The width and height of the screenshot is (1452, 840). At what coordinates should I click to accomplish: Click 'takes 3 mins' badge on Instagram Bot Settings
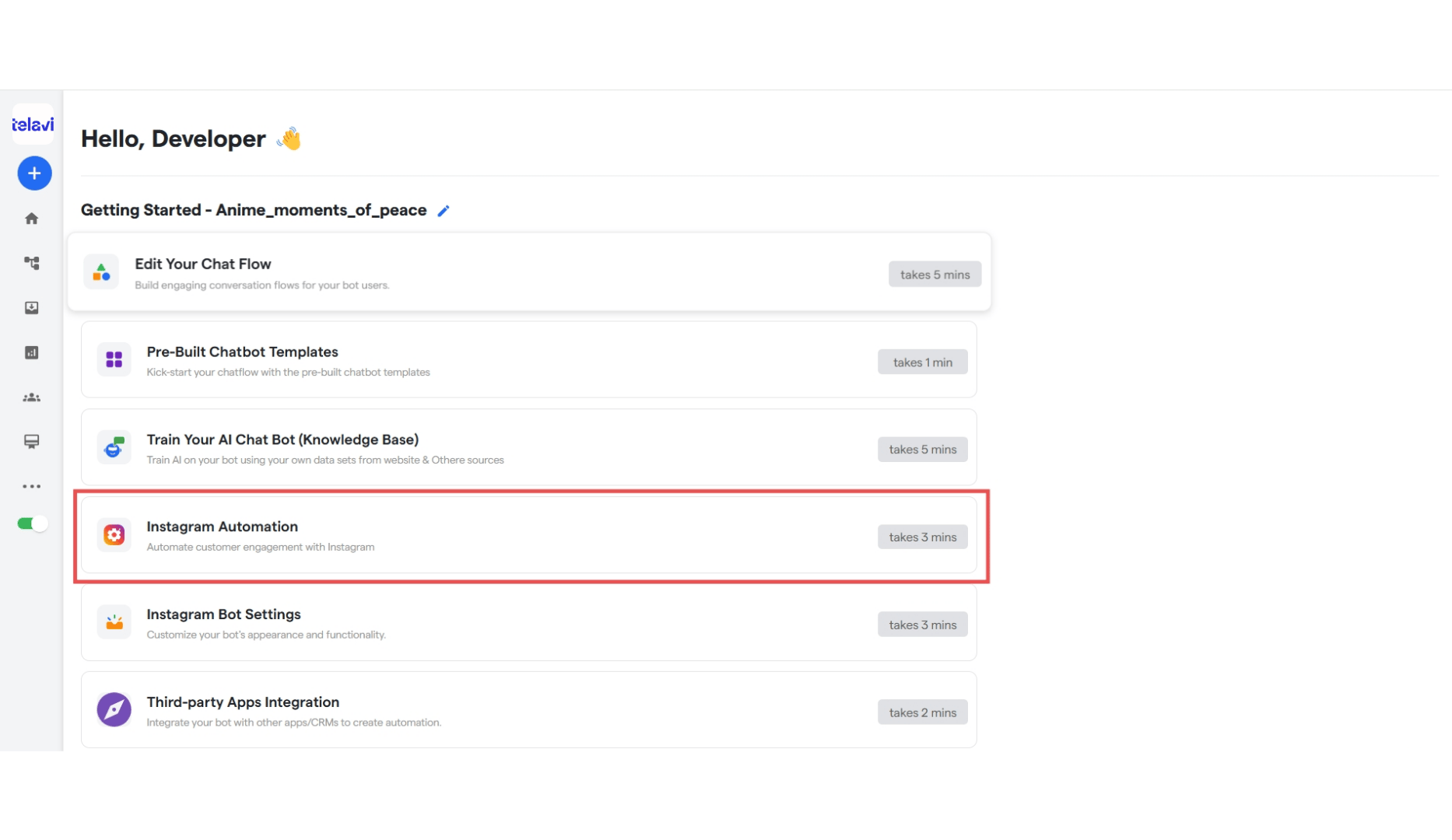pos(923,625)
